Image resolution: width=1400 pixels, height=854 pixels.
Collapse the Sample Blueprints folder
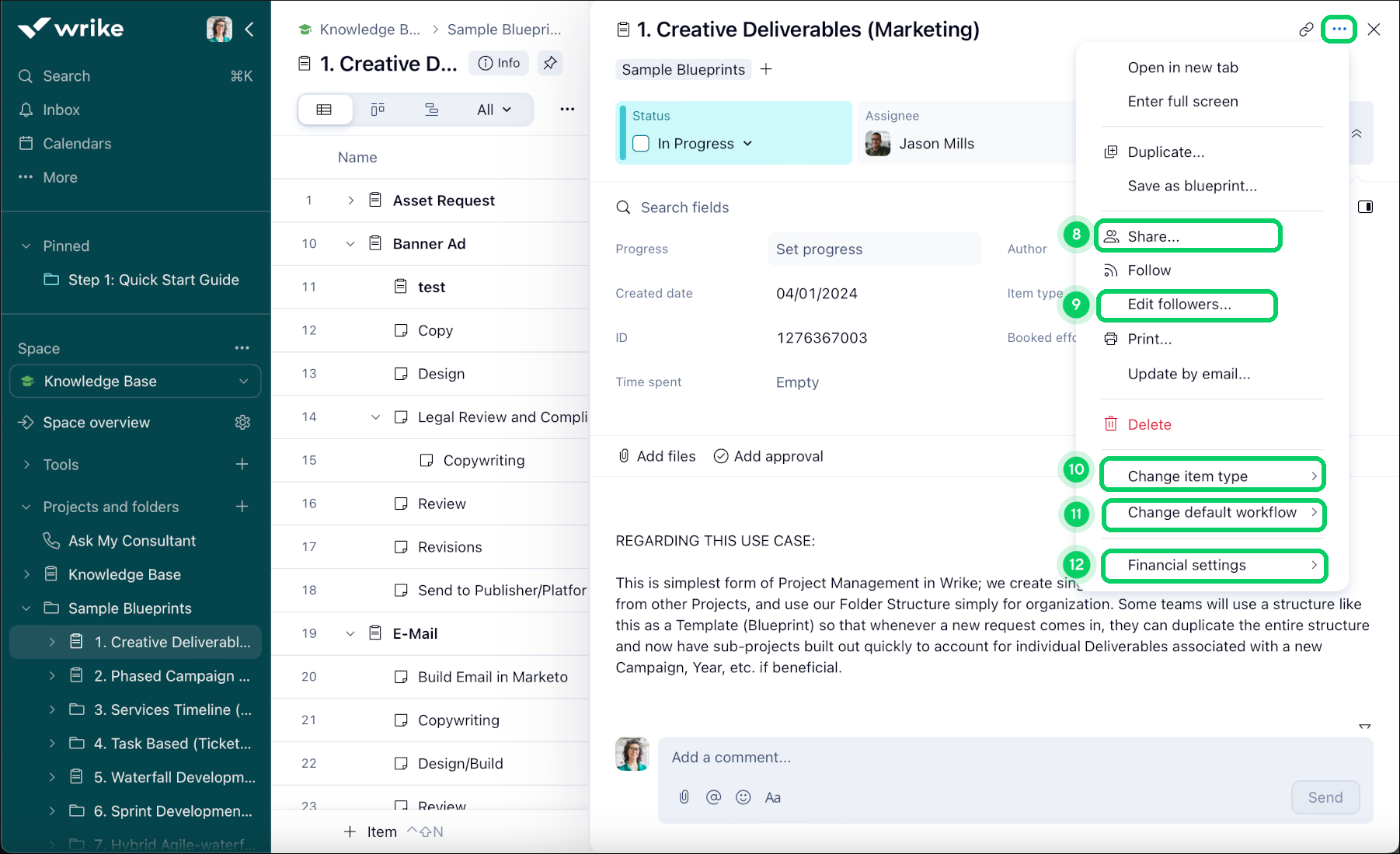pos(26,608)
